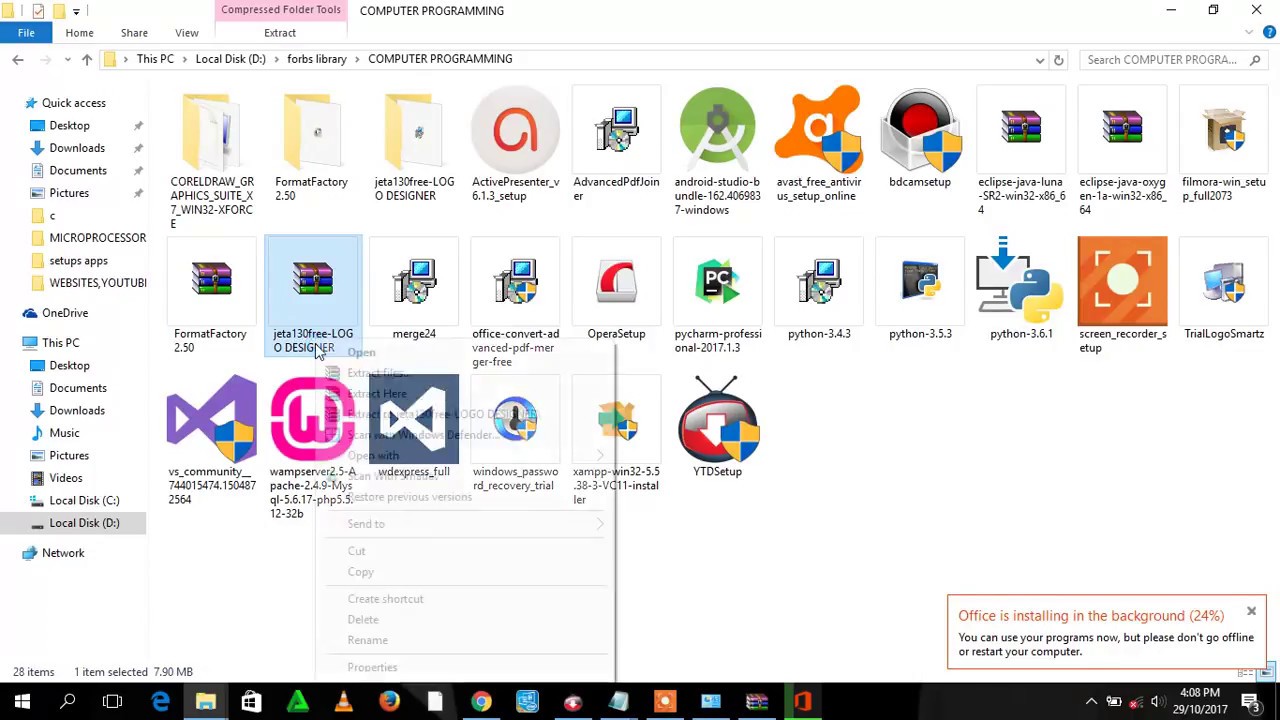Select the python-3.4.3 installer icon
The height and width of the screenshot is (720, 1280).
click(x=819, y=282)
